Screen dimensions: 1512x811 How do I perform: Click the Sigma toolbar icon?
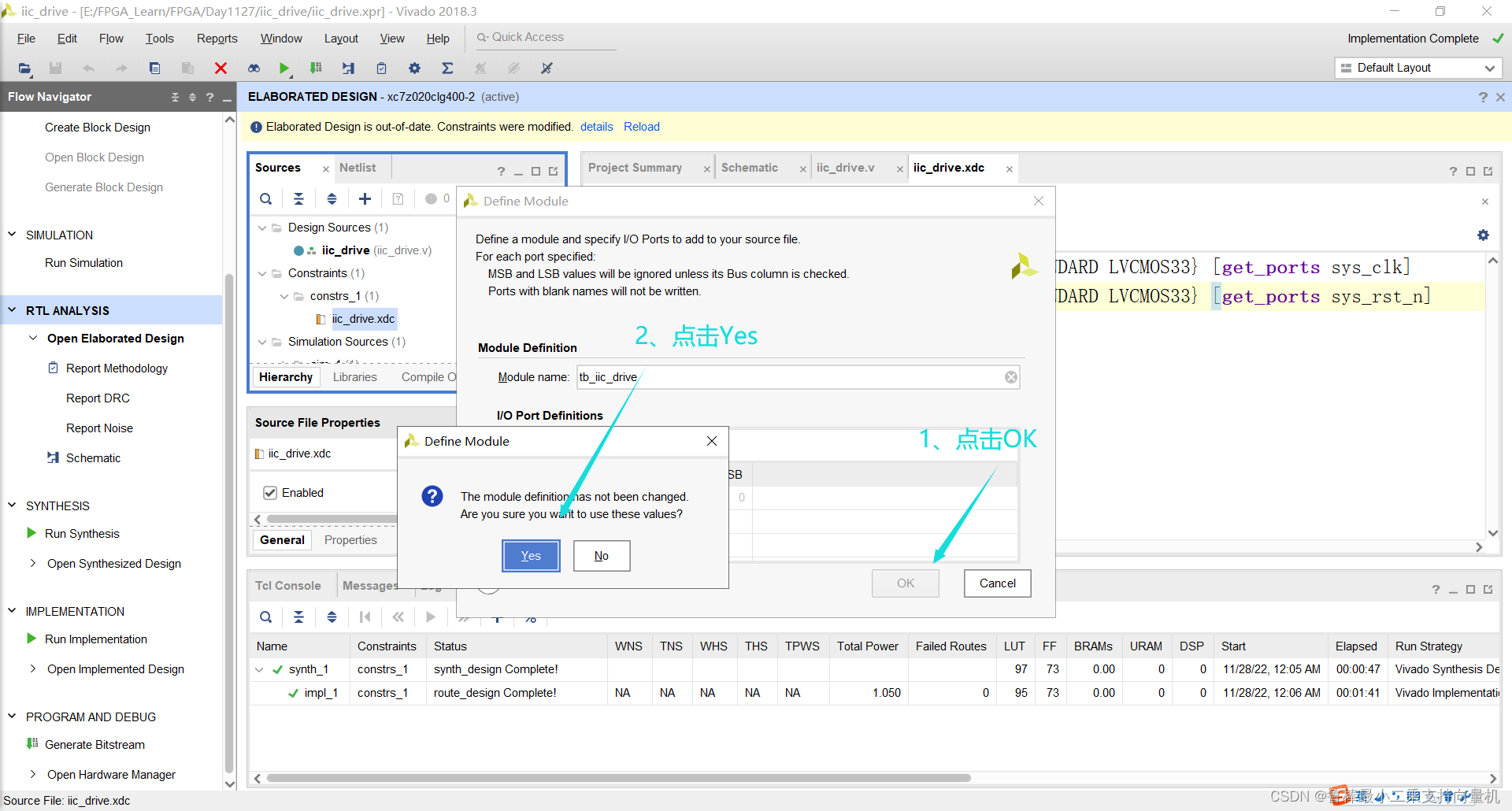click(x=447, y=69)
